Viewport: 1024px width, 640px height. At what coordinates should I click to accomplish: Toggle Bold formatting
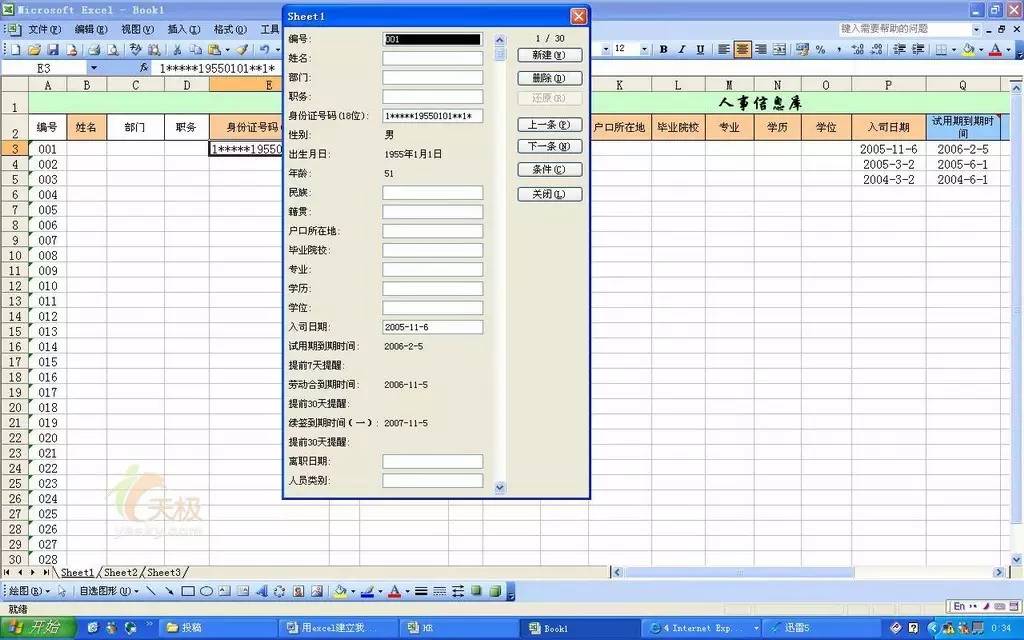662,48
